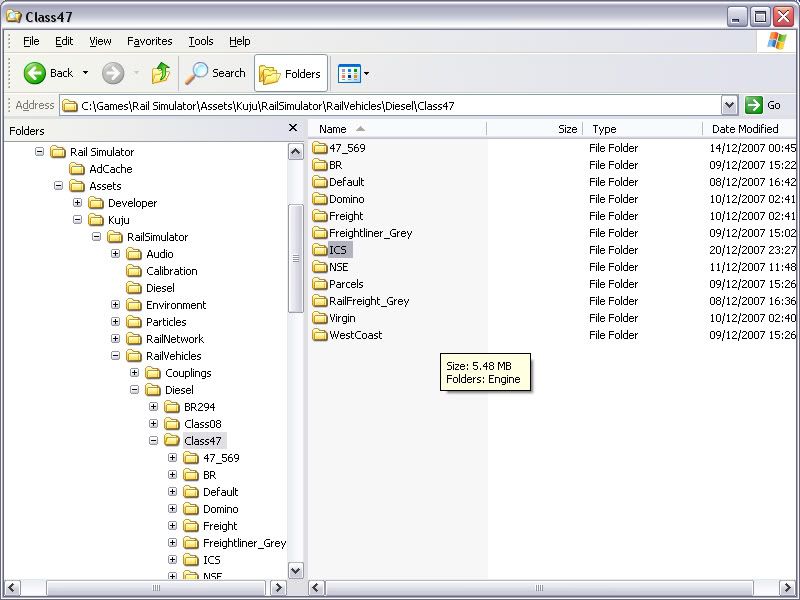Click the Forward arrow icon
The width and height of the screenshot is (800, 600).
(113, 73)
